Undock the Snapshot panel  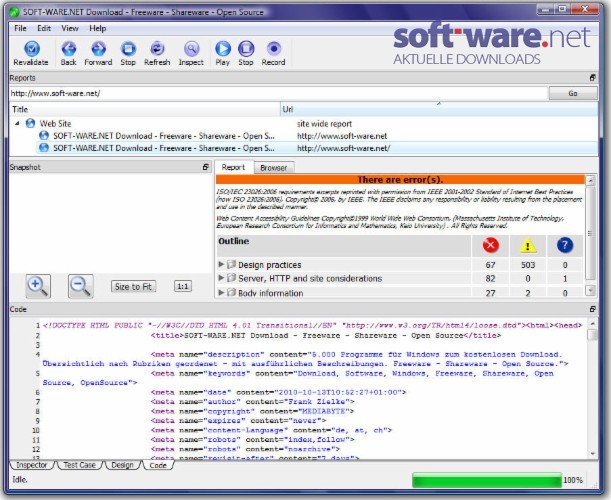coord(206,167)
